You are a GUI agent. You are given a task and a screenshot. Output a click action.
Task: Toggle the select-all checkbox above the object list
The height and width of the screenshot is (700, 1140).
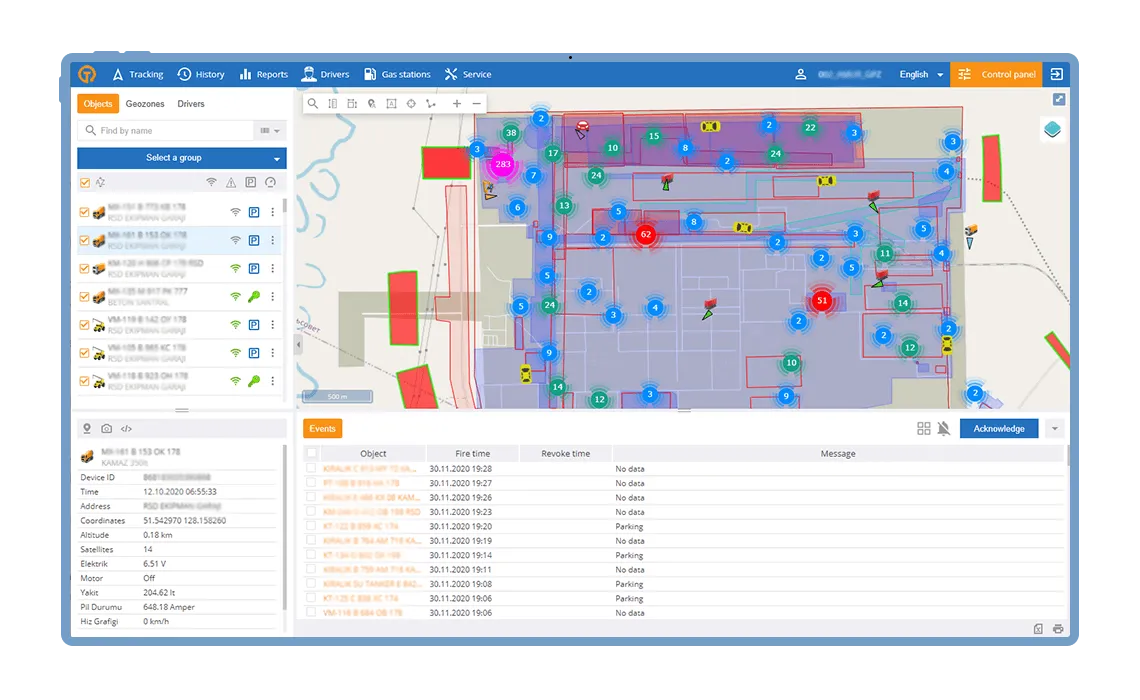[x=84, y=182]
